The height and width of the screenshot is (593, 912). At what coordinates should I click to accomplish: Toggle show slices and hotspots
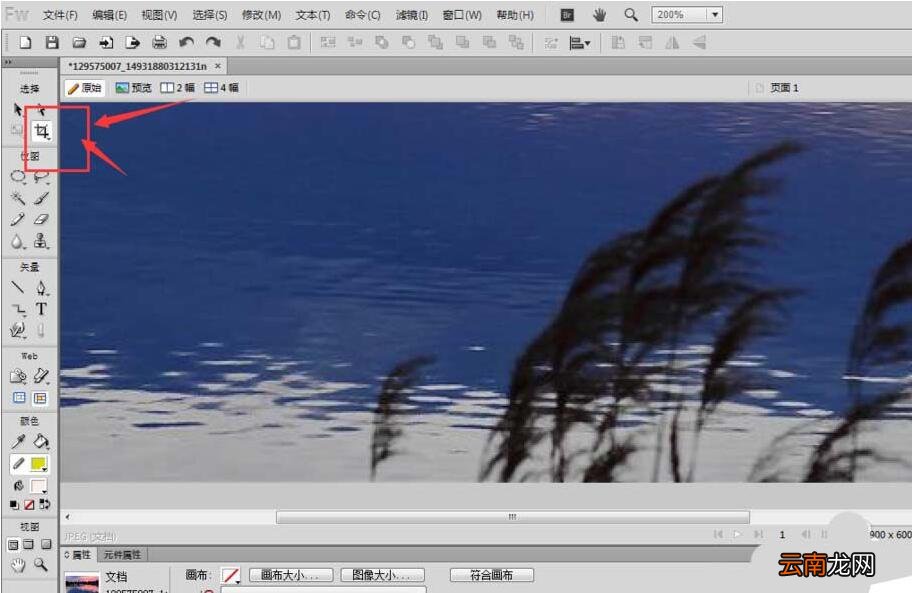pyautogui.click(x=41, y=398)
